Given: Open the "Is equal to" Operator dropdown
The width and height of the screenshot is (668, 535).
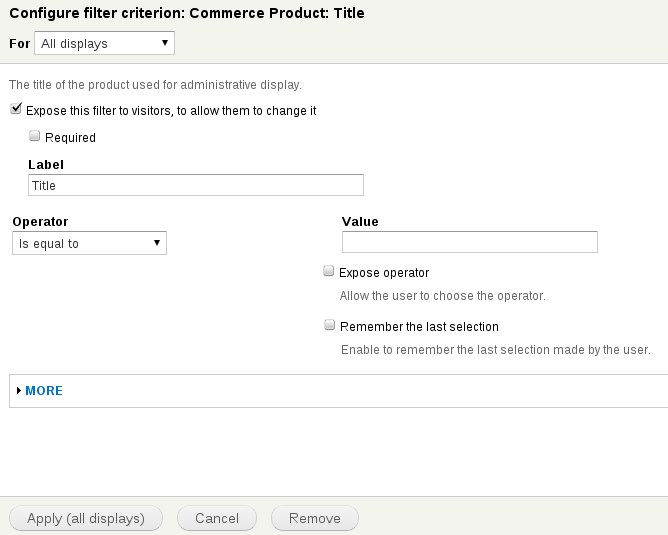Looking at the screenshot, I should (x=89, y=243).
